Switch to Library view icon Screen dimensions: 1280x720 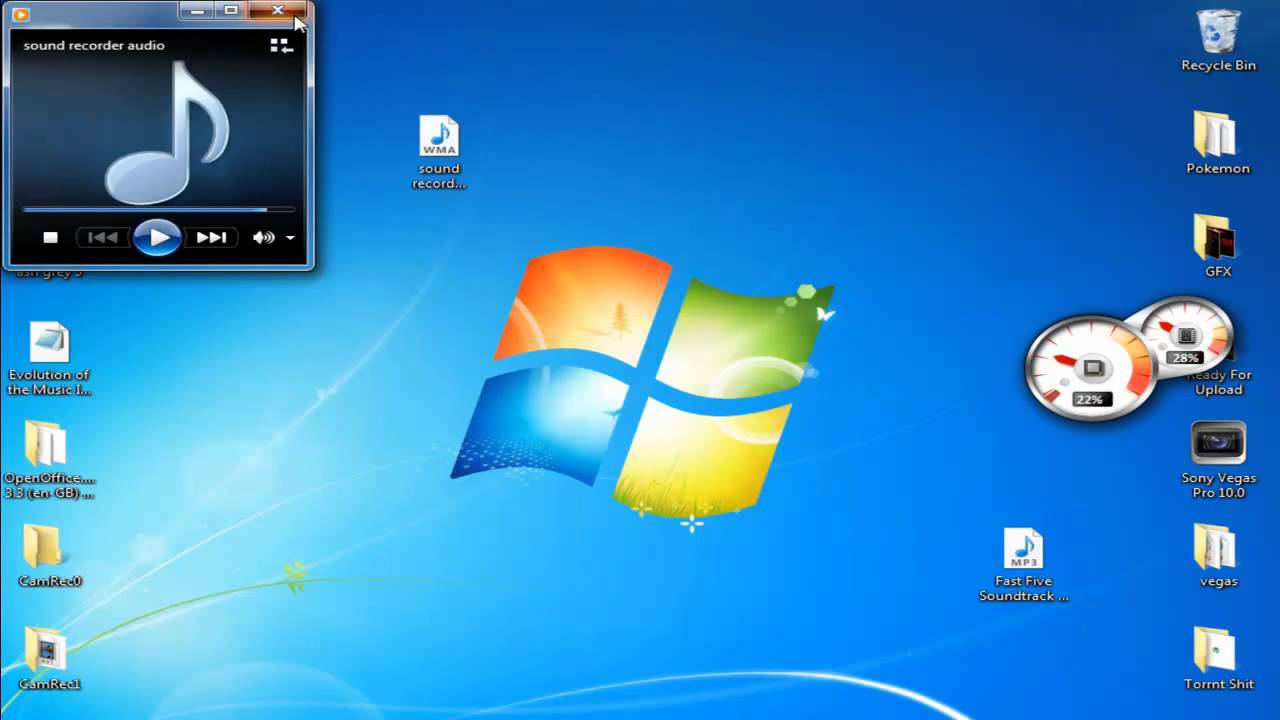pos(281,46)
